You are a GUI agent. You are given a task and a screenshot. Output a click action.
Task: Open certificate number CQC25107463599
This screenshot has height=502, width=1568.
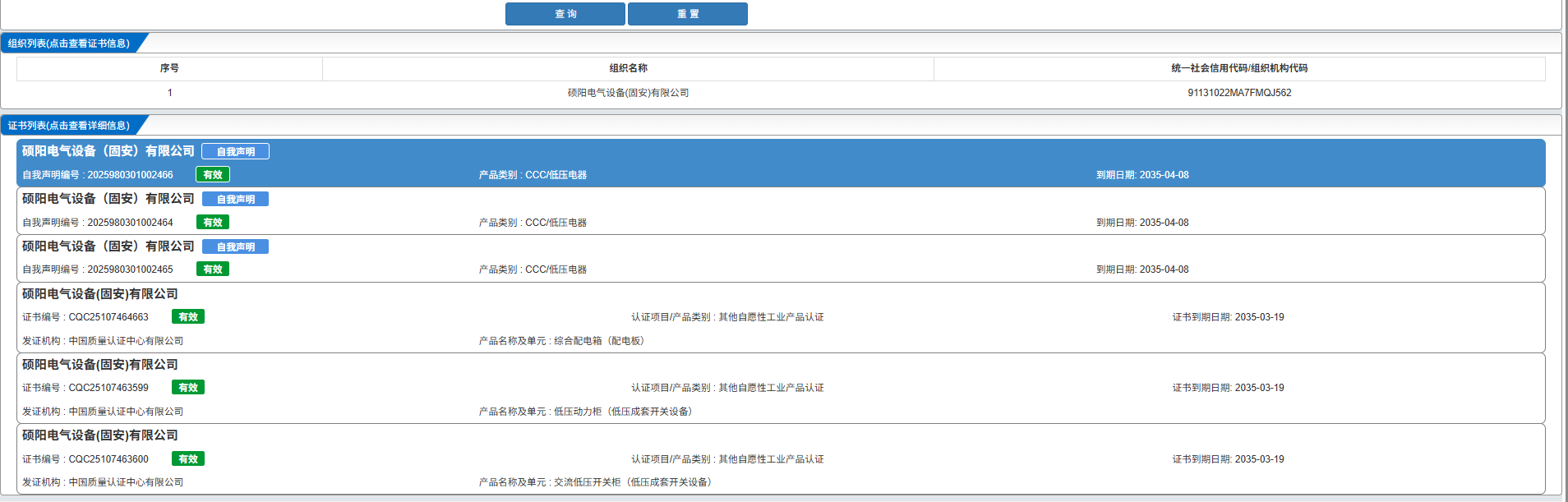click(x=108, y=388)
